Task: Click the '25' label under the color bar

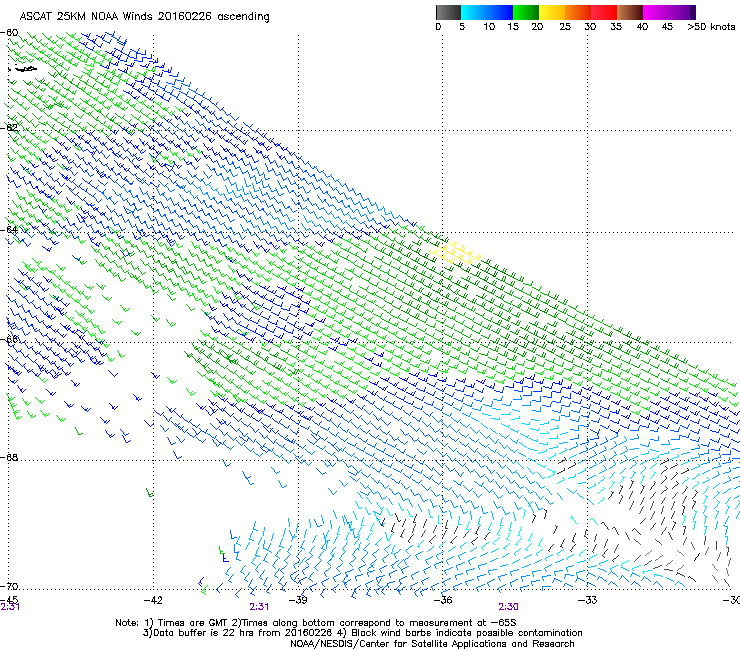Action: pos(565,26)
